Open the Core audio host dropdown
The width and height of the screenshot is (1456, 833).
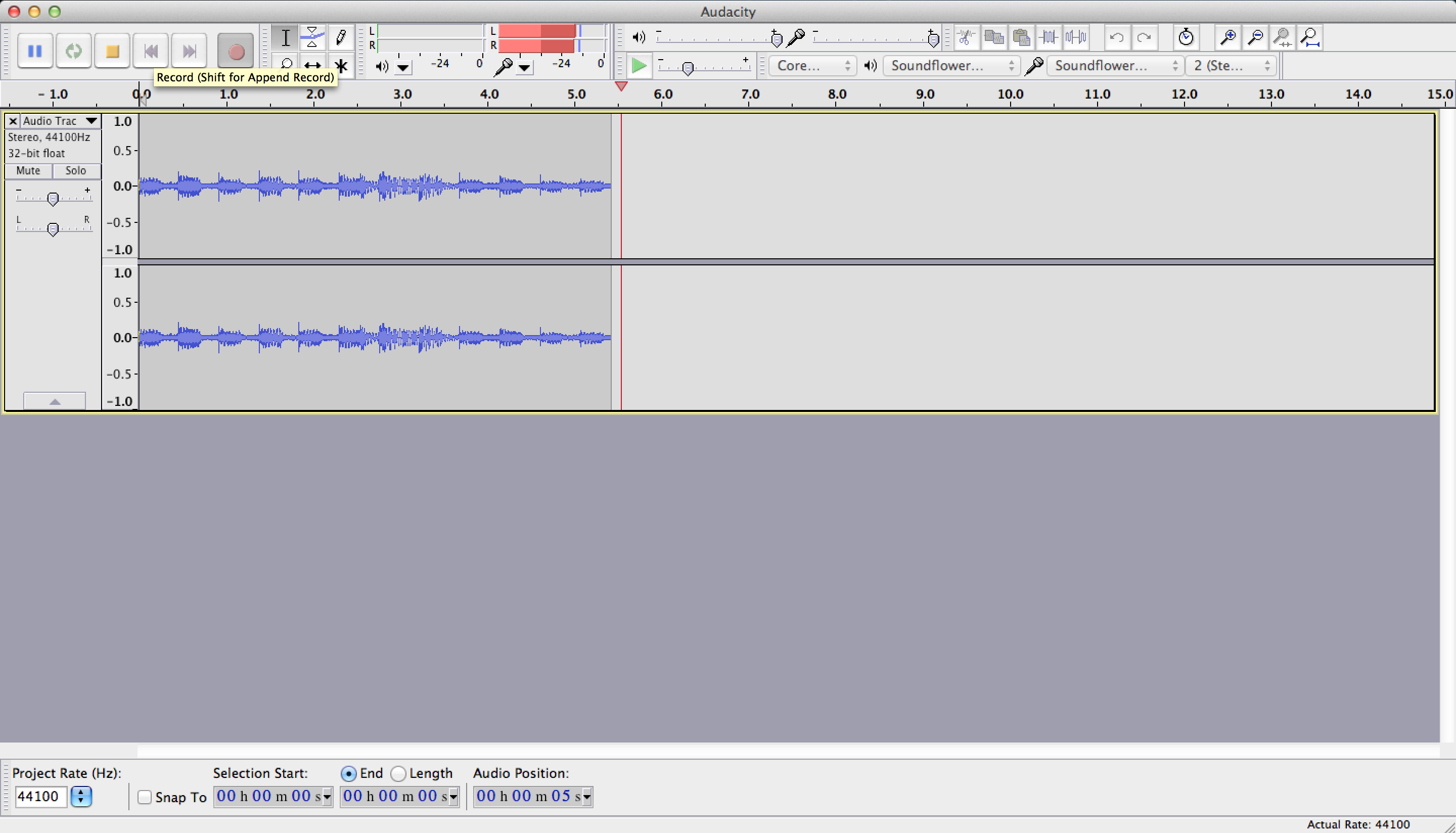coord(812,66)
